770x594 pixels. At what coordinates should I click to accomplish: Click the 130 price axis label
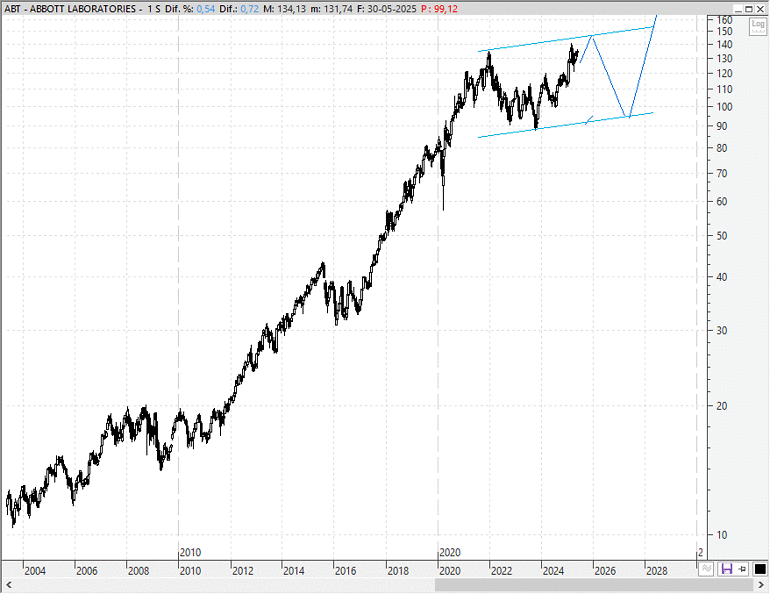pyautogui.click(x=724, y=58)
